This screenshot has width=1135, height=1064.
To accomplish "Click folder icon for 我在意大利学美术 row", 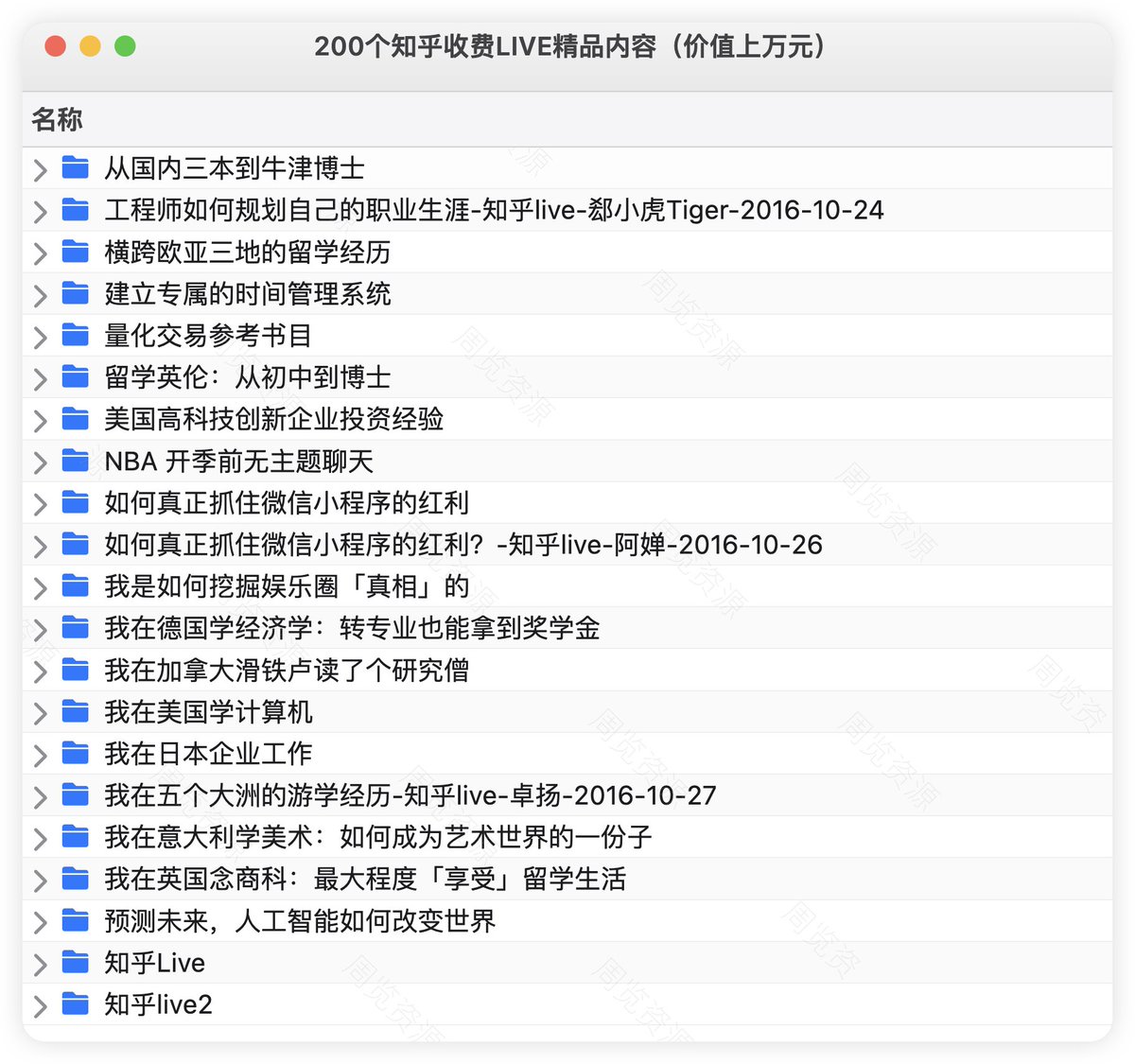I will click(x=76, y=837).
